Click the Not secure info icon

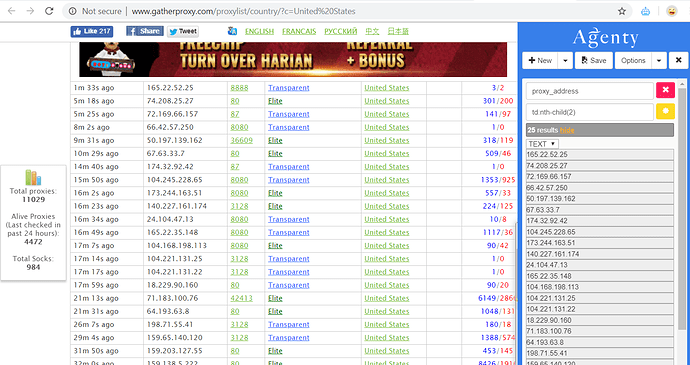(73, 11)
